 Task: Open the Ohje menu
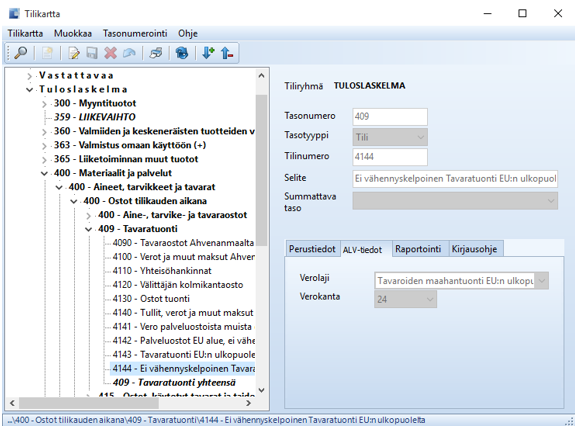188,33
